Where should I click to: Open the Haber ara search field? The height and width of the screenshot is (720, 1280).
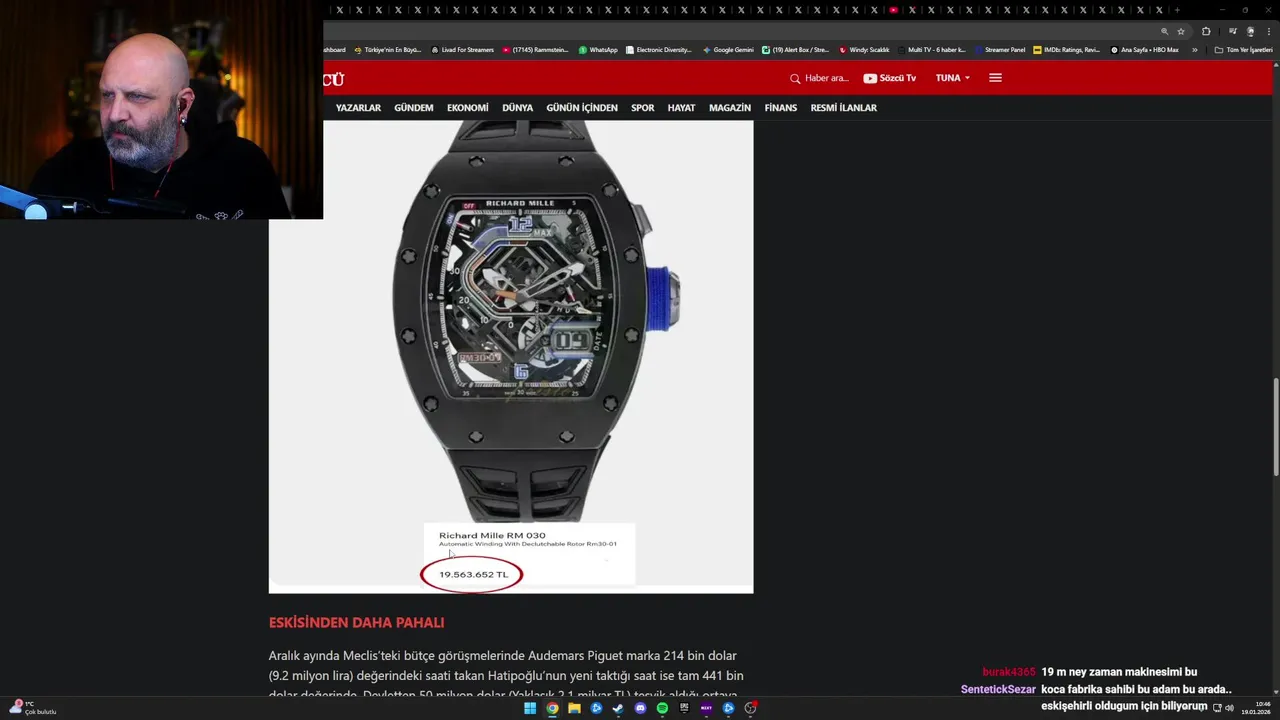pyautogui.click(x=827, y=78)
